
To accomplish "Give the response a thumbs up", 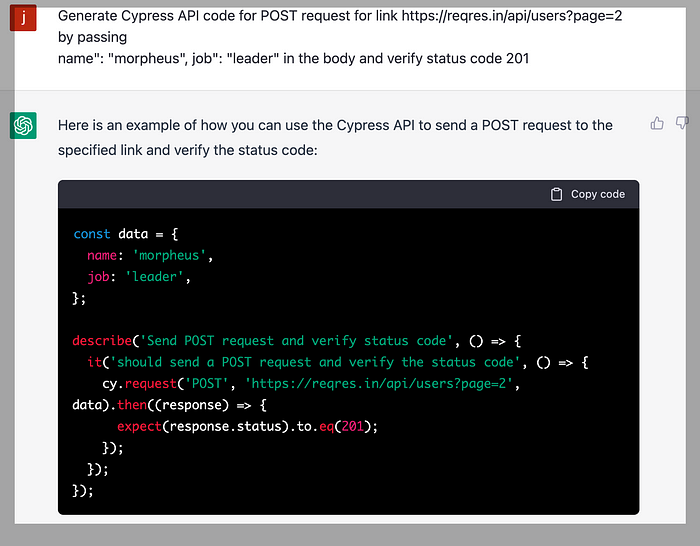I will coord(657,123).
